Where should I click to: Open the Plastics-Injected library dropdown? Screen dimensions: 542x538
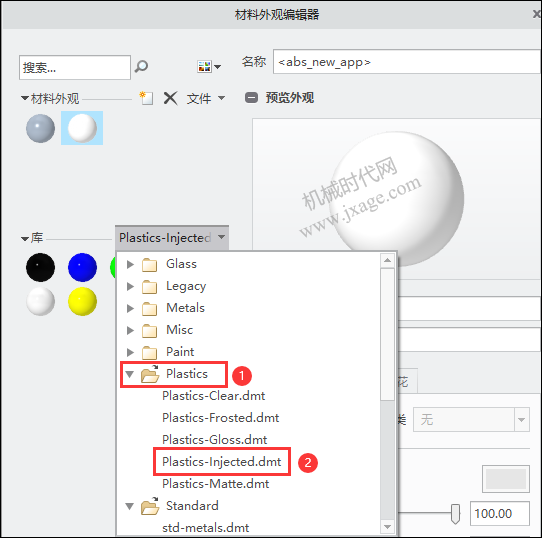172,238
